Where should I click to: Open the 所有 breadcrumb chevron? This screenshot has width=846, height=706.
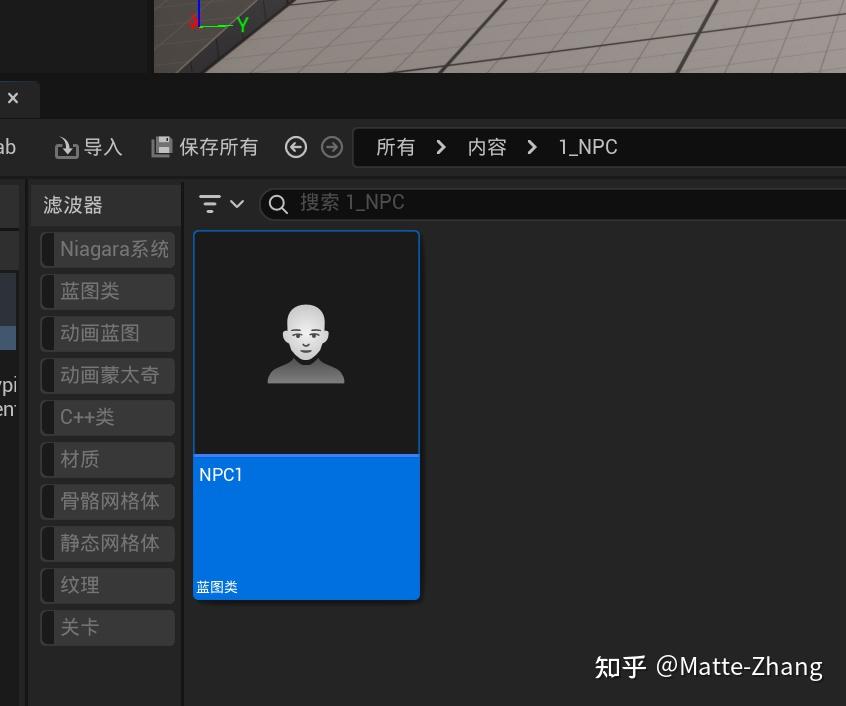coord(440,146)
